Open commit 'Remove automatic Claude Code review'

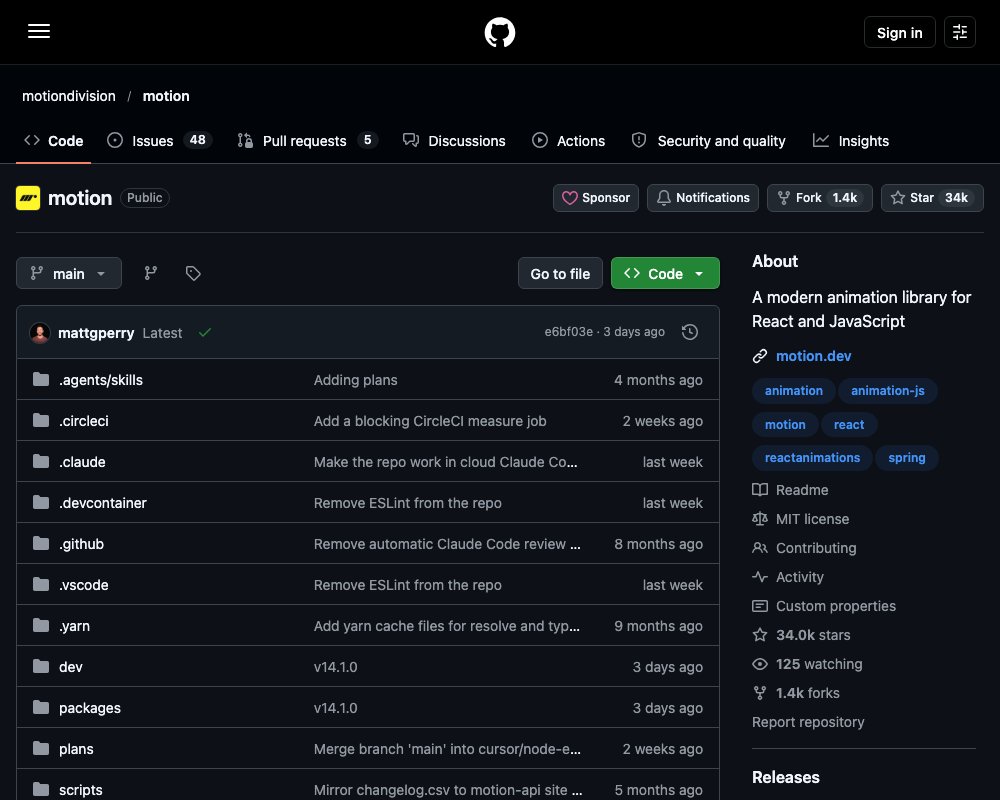446,544
